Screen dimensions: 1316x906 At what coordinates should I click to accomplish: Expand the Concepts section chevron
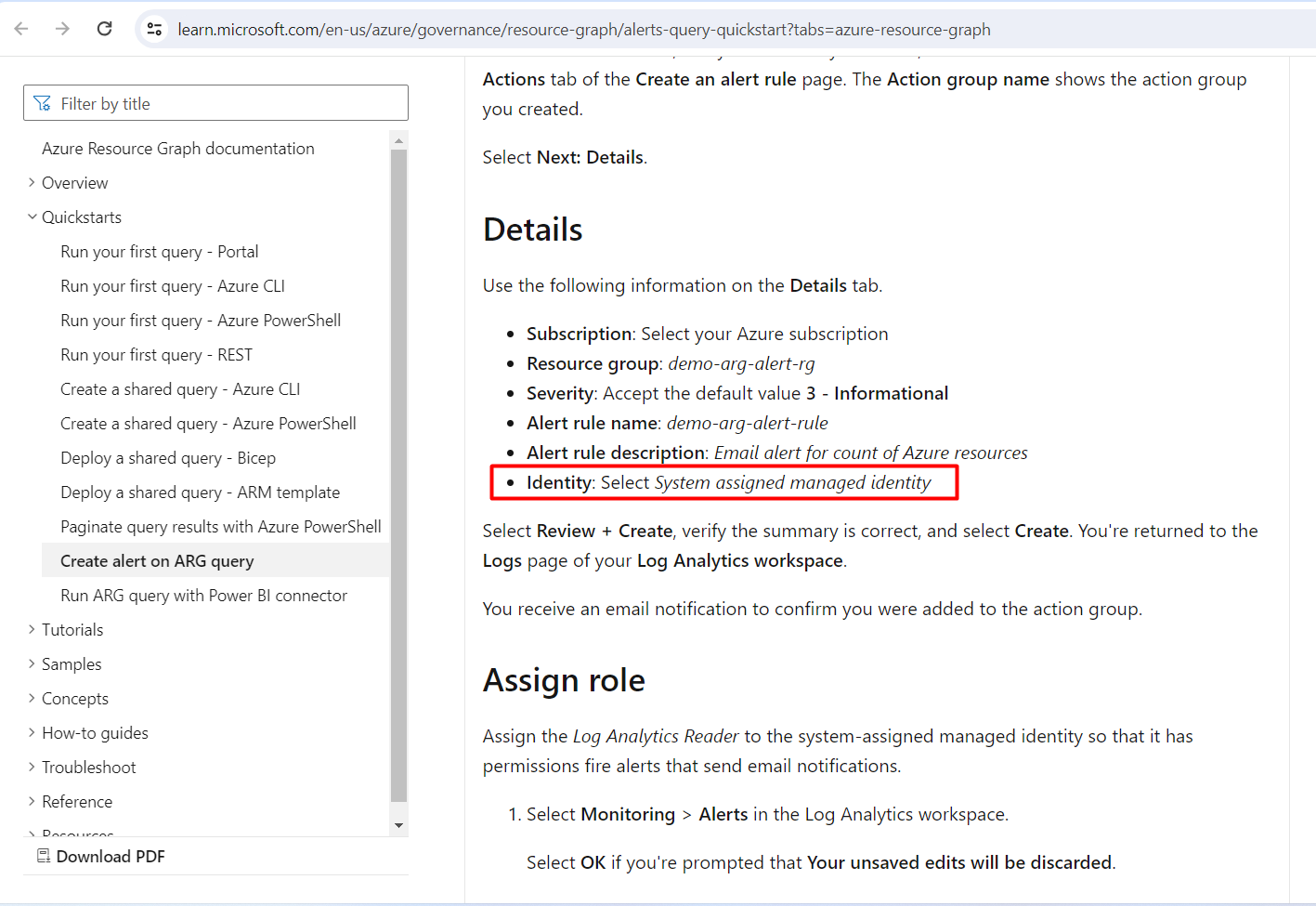[32, 698]
